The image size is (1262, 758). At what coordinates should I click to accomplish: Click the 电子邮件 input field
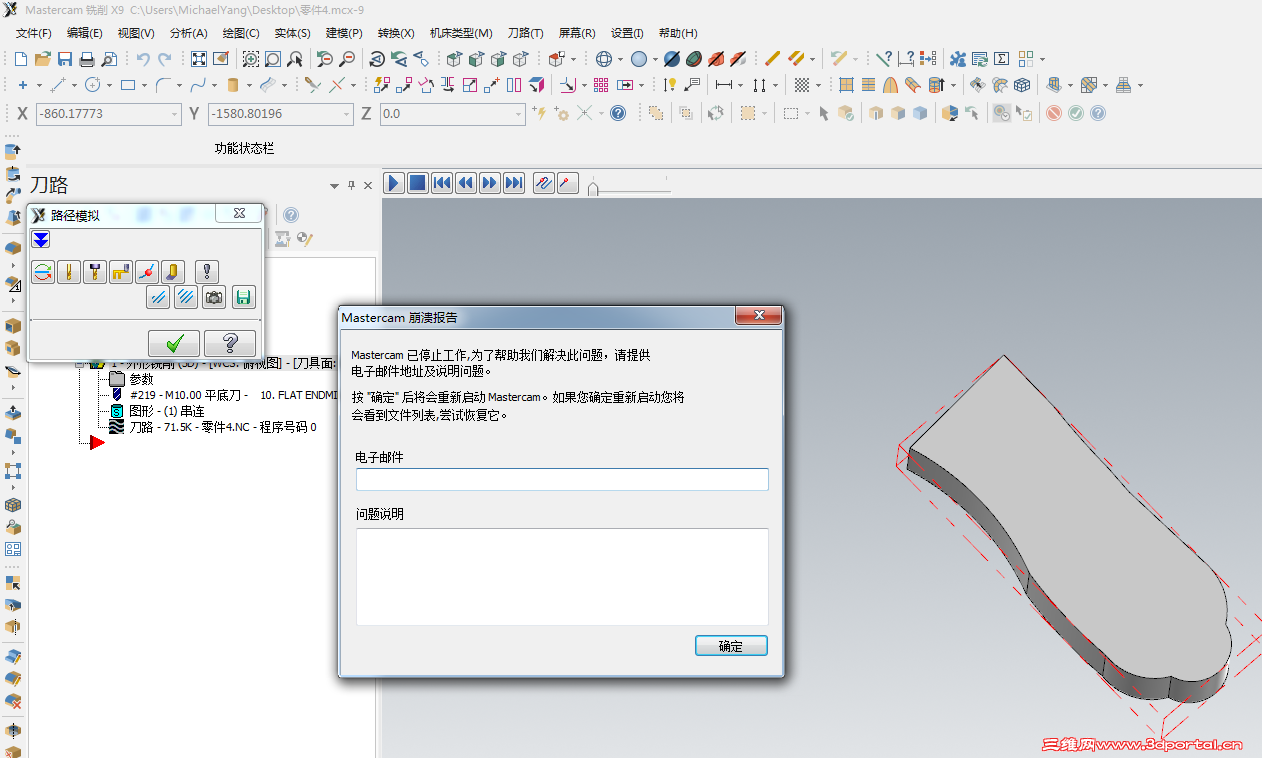pyautogui.click(x=562, y=479)
